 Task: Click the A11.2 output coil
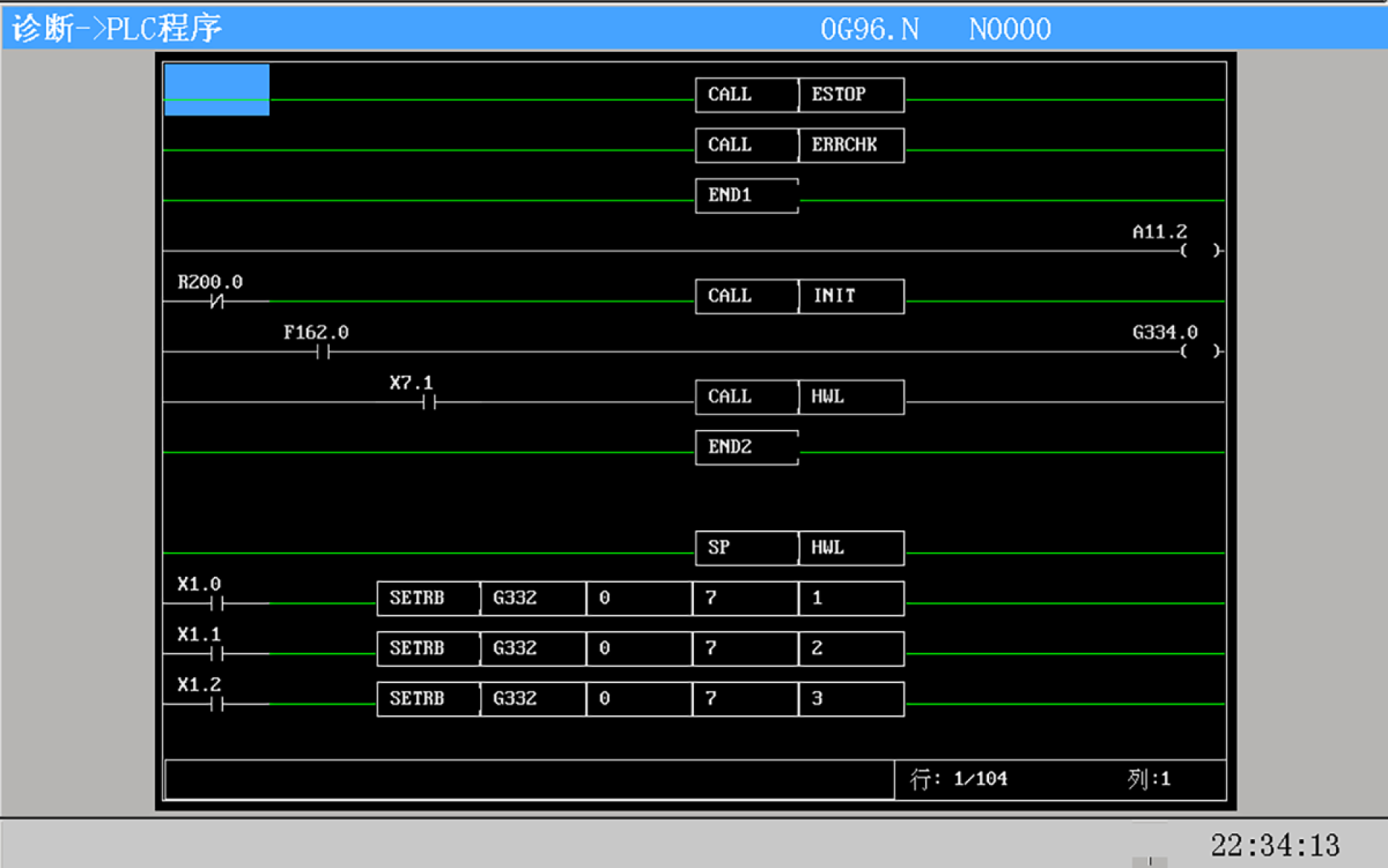(x=1200, y=251)
